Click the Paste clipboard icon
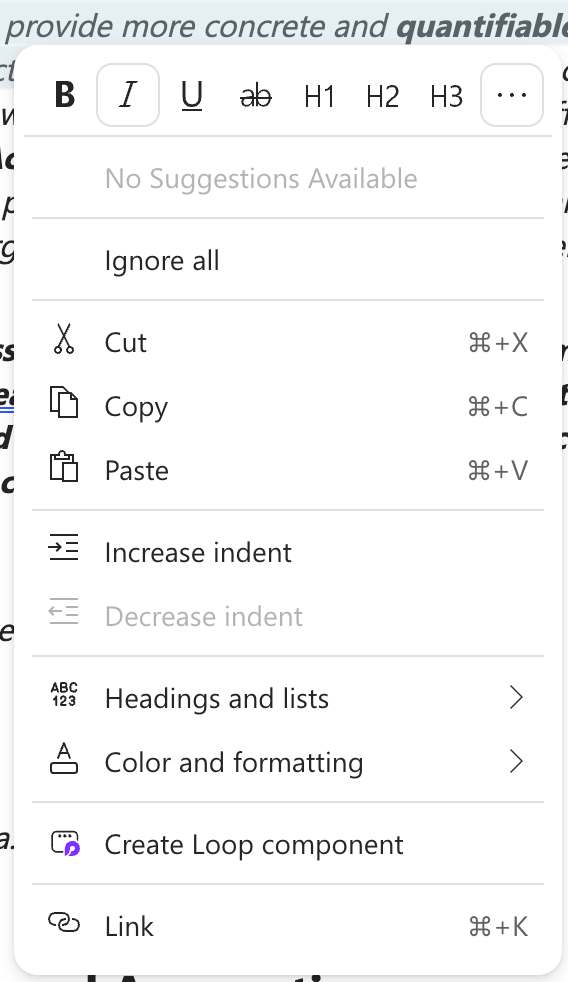Image resolution: width=568 pixels, height=982 pixels. pos(64,467)
